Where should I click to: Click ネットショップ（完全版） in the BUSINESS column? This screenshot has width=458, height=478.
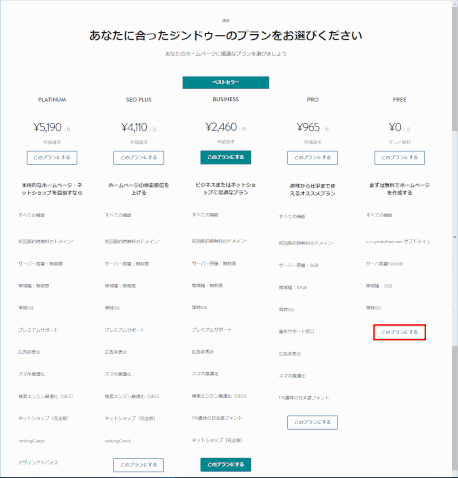click(x=217, y=440)
